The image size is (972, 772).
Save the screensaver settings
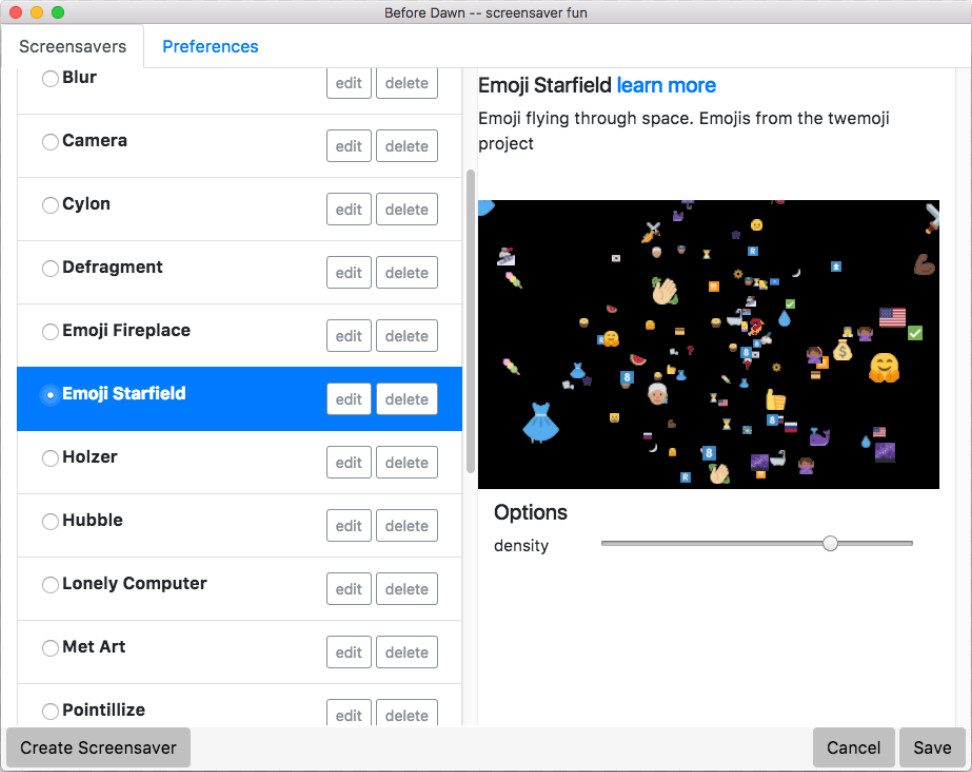932,748
